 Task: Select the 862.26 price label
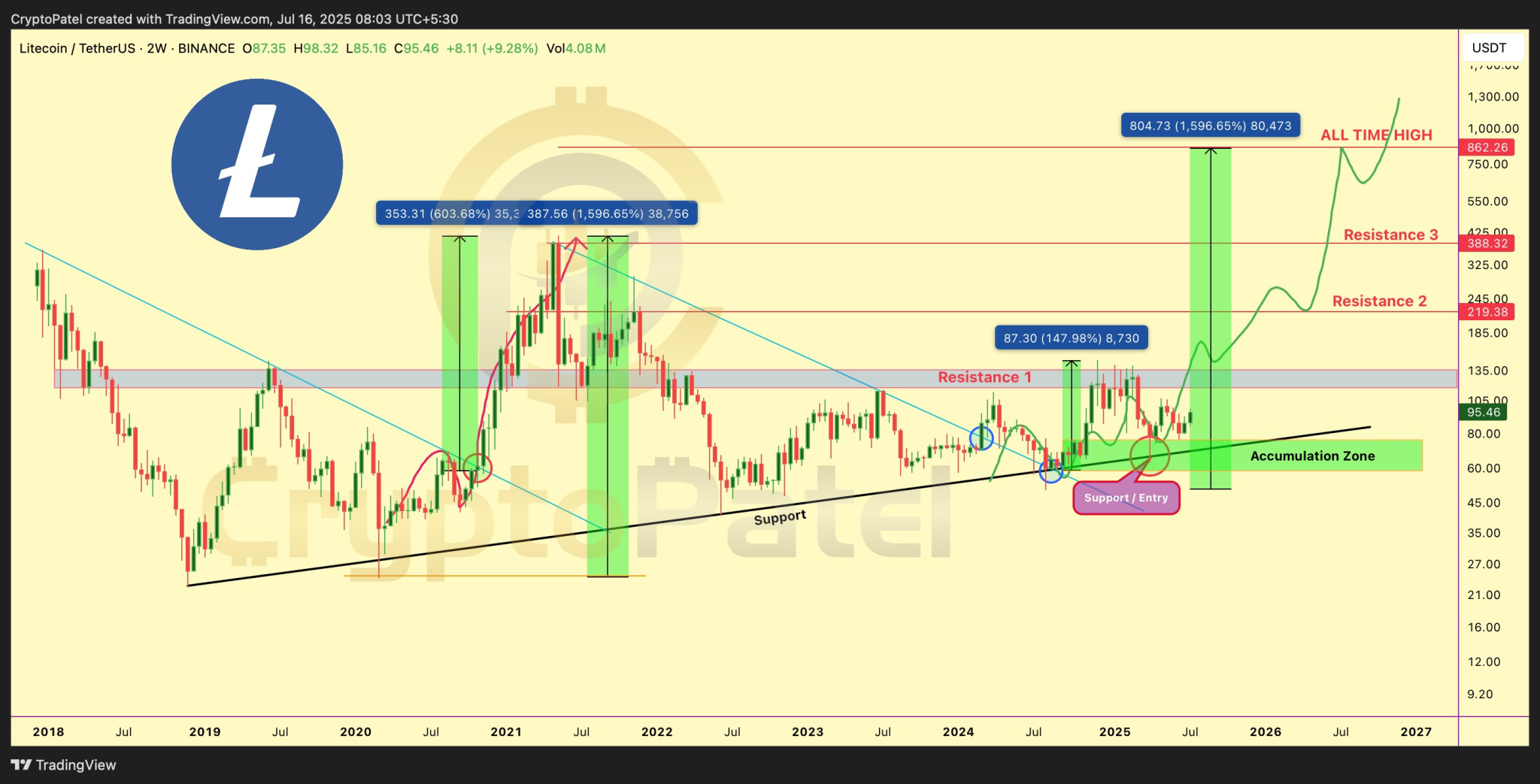click(x=1487, y=147)
